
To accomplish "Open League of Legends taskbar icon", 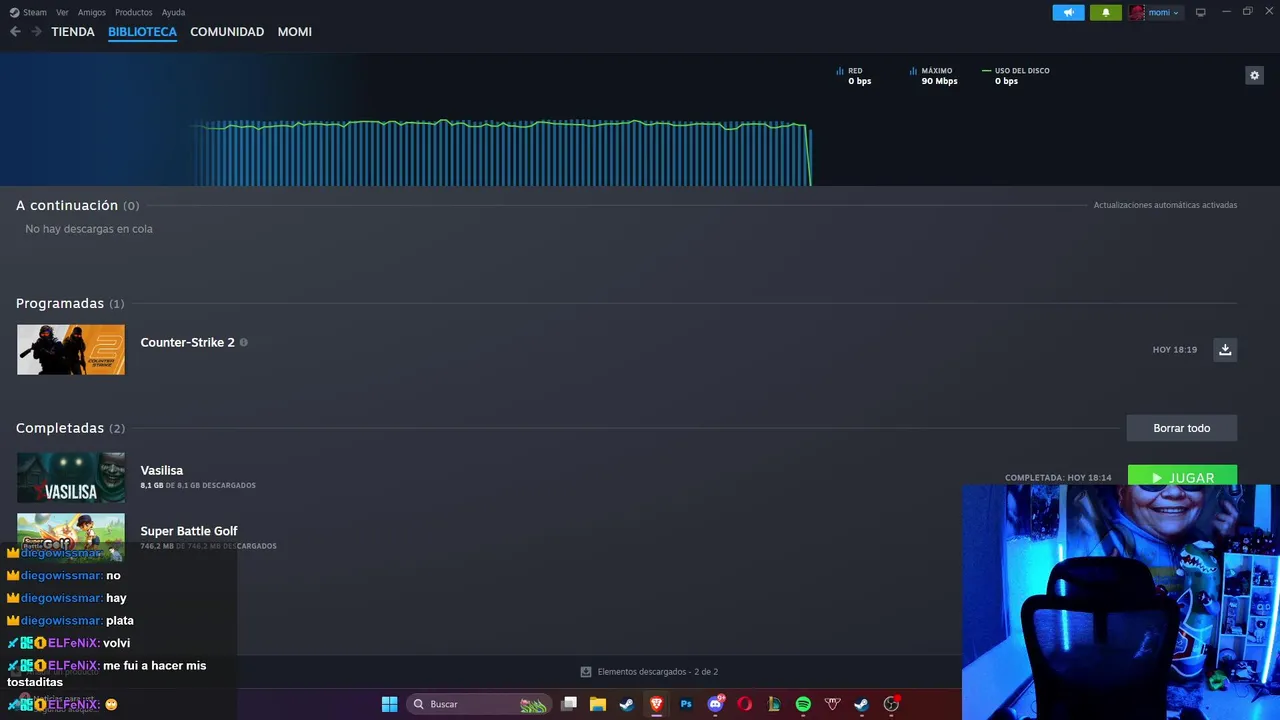I will tap(773, 704).
